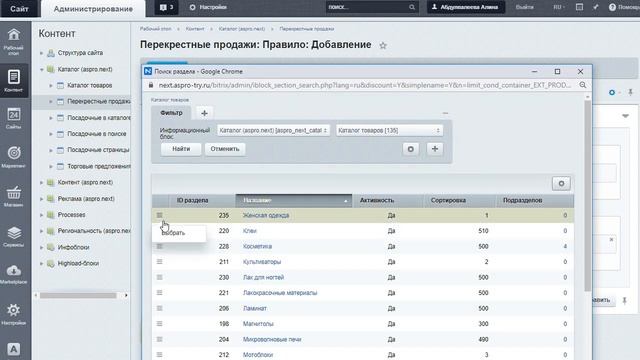This screenshot has height=360, width=640.
Task: Open row menu for Микроволновые печи
Action: coord(160,339)
